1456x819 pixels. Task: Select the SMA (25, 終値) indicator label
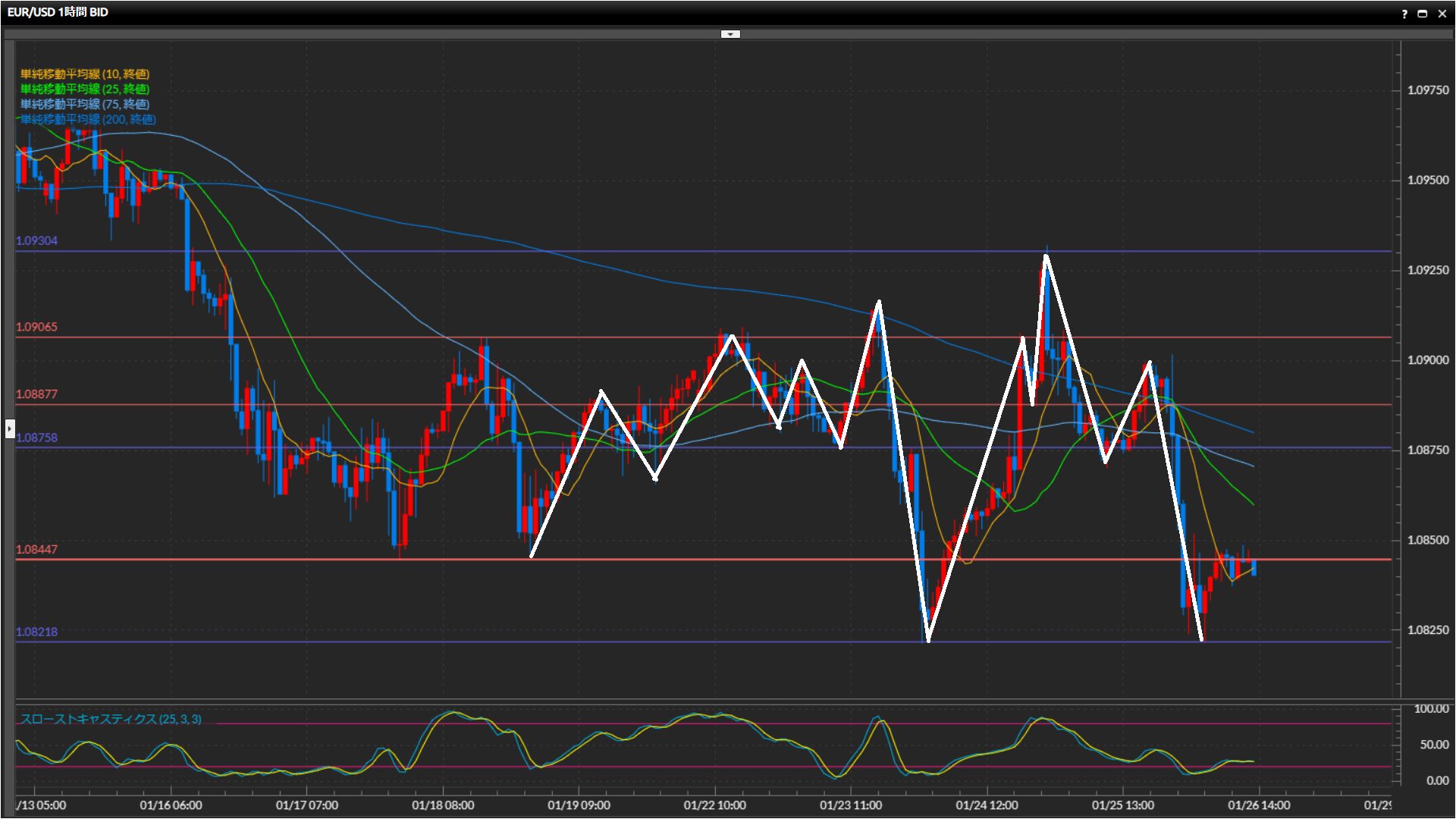85,89
